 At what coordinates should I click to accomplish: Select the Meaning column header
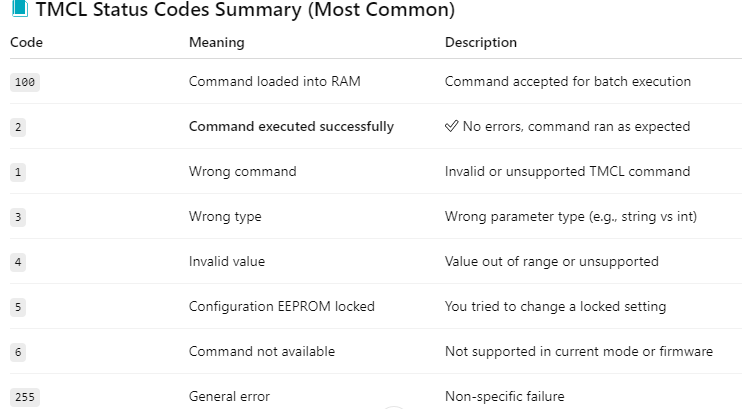tap(216, 43)
